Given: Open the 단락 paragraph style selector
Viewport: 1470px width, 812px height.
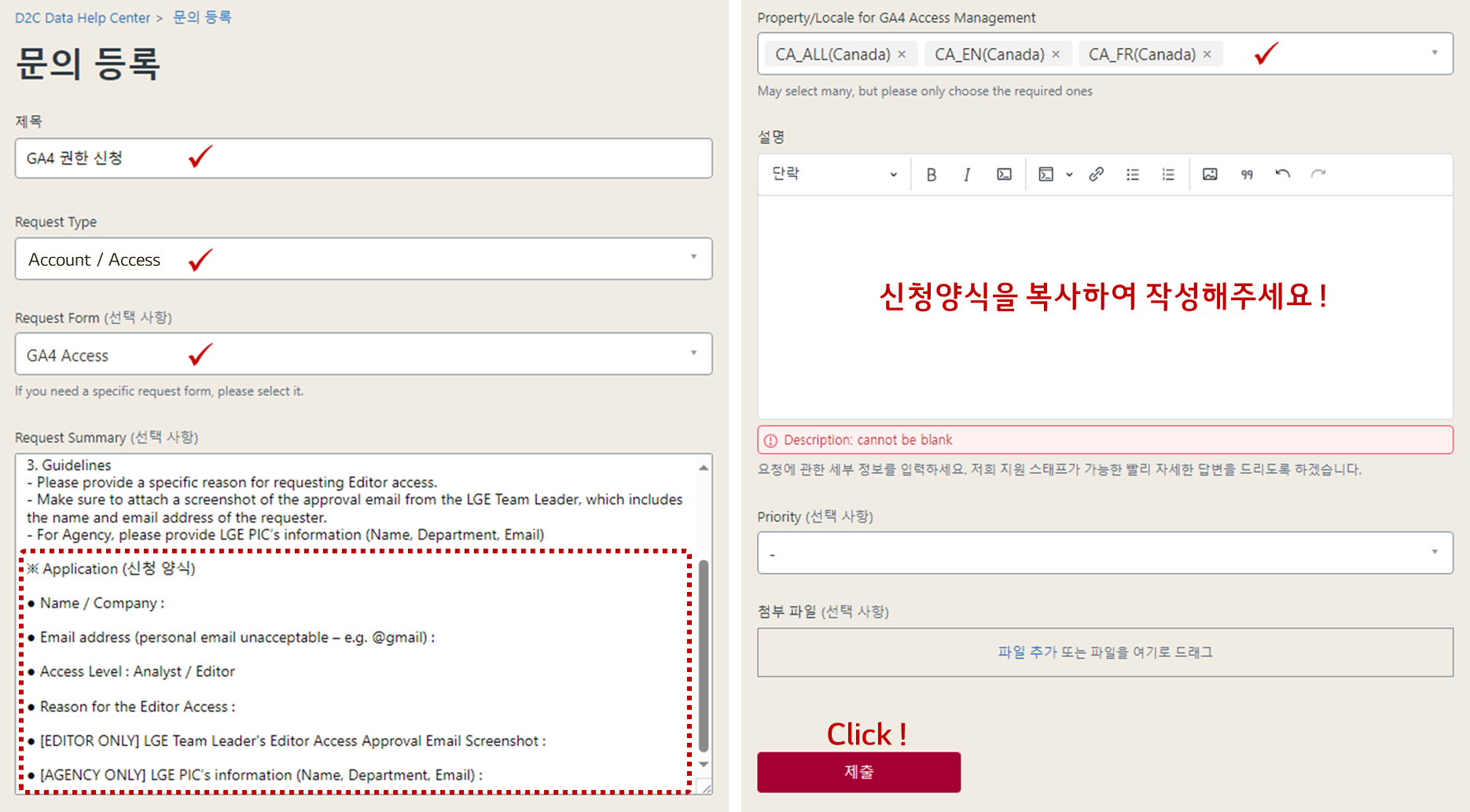Looking at the screenshot, I should 833,175.
